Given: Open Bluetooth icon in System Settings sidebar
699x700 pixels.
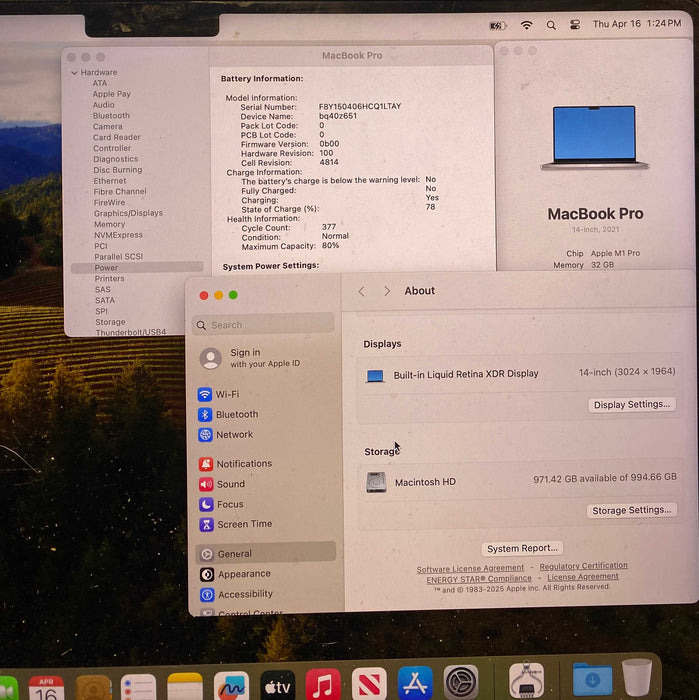Looking at the screenshot, I should click(x=205, y=414).
